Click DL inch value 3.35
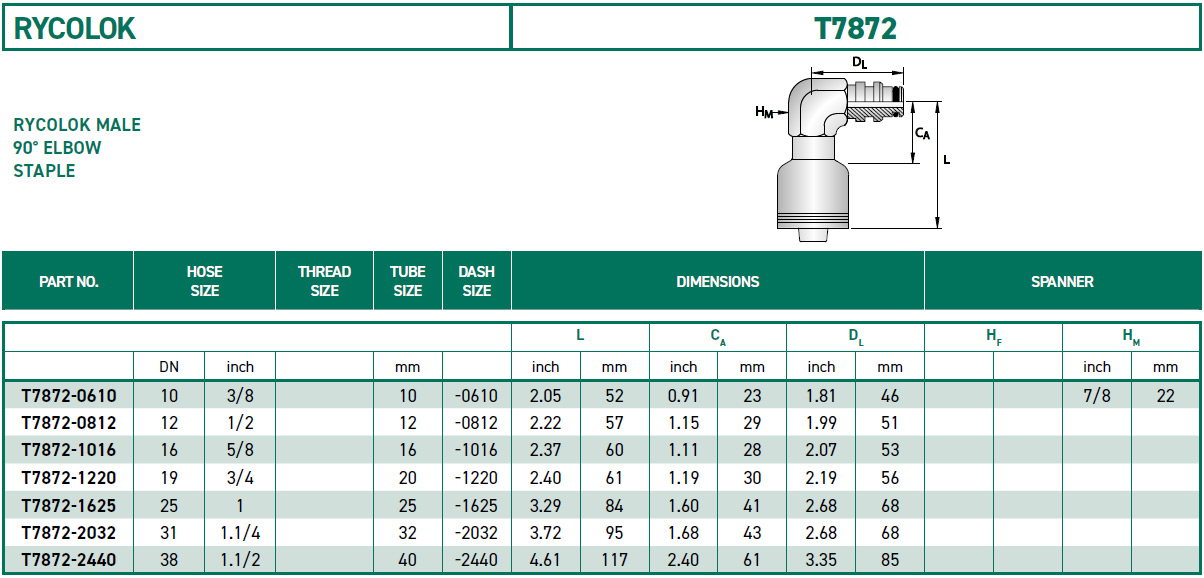Screen dimensions: 1204x578 (x=821, y=560)
